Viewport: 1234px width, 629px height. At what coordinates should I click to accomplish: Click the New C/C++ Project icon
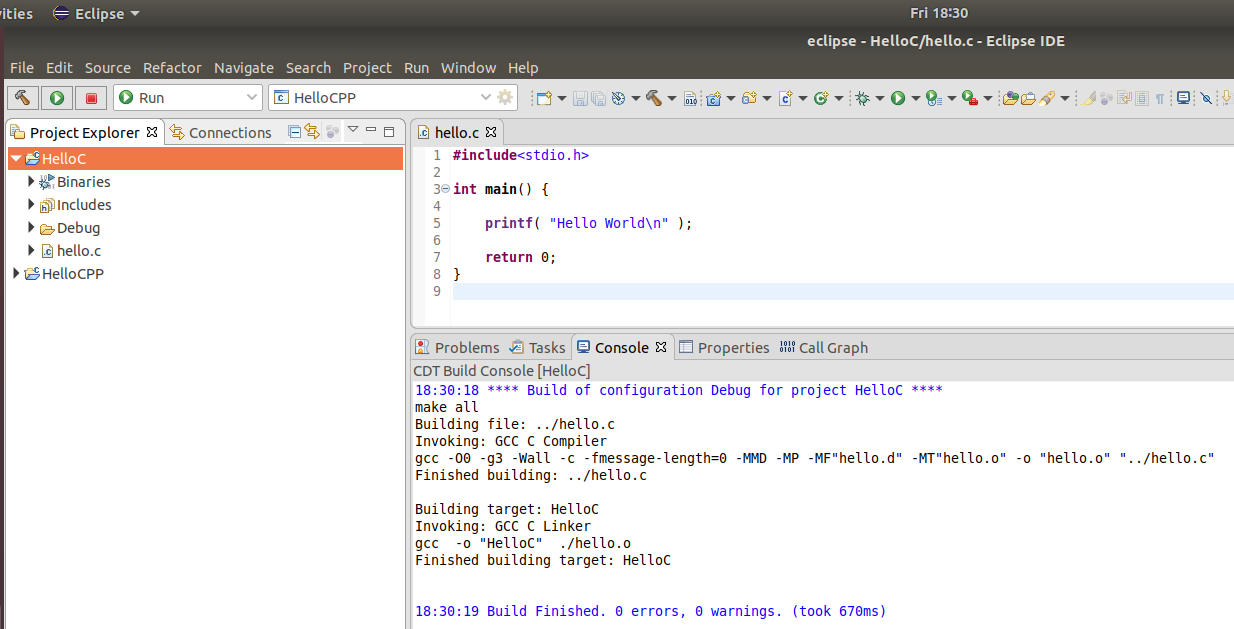(x=714, y=98)
